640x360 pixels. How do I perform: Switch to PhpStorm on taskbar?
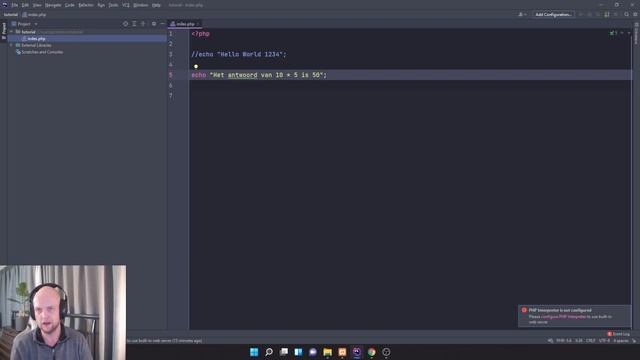click(x=357, y=352)
